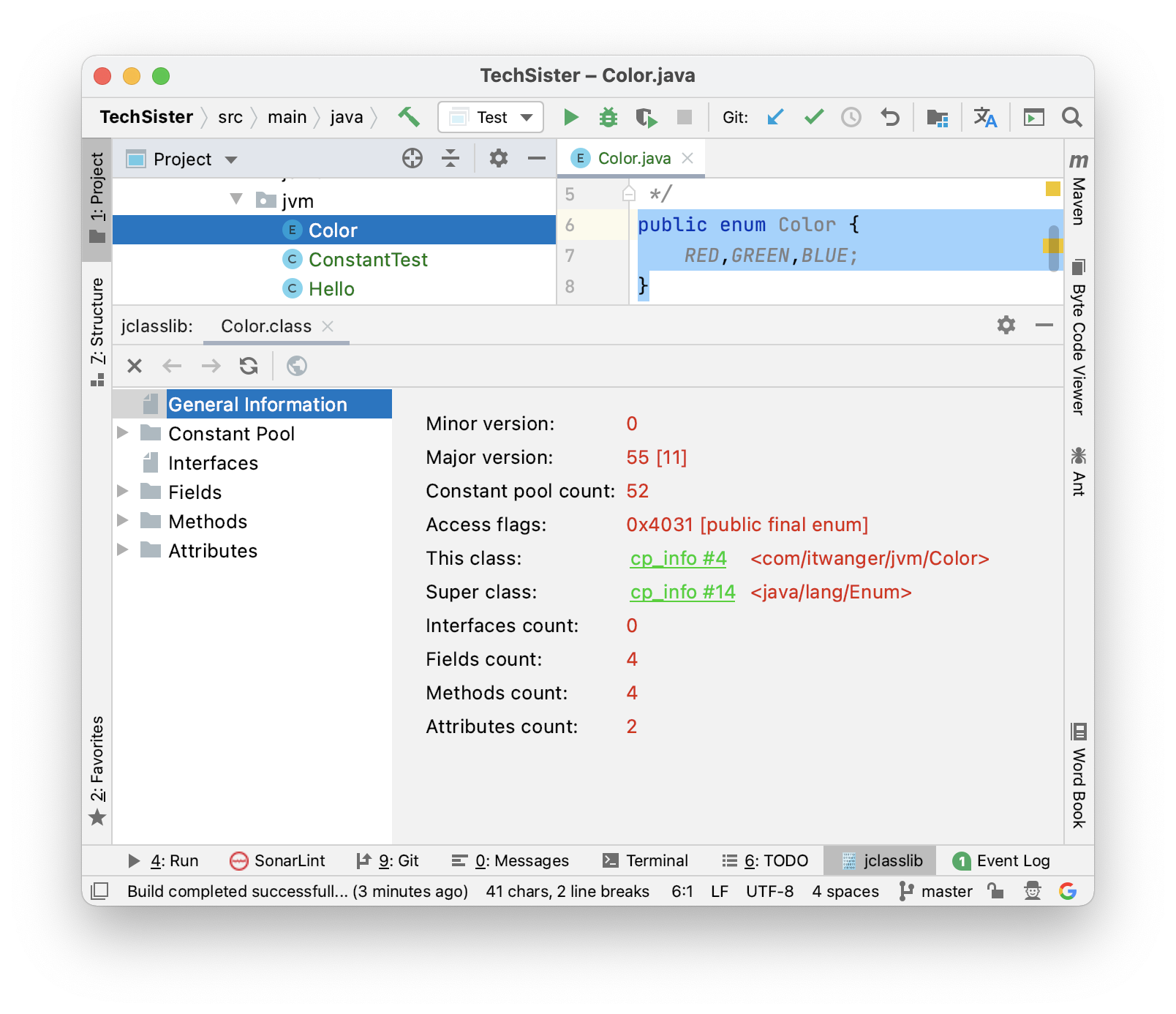Switch to the Terminal tab

click(x=646, y=860)
